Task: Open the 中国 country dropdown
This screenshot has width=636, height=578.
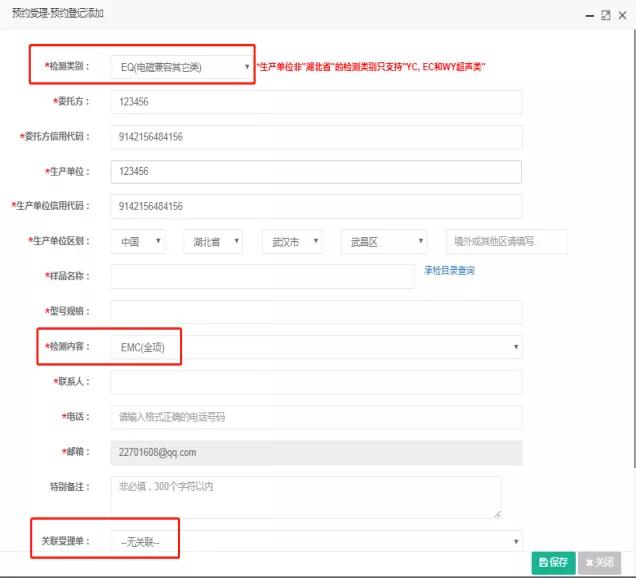Action: [138, 242]
